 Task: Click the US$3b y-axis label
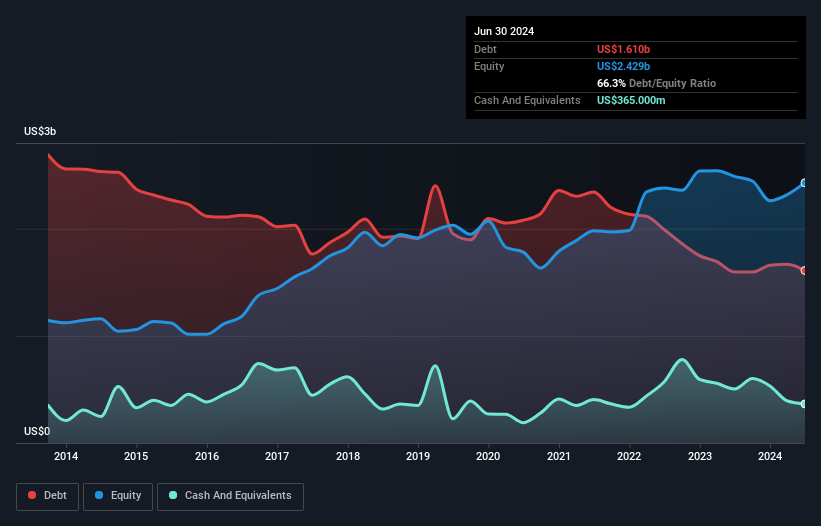pos(40,131)
